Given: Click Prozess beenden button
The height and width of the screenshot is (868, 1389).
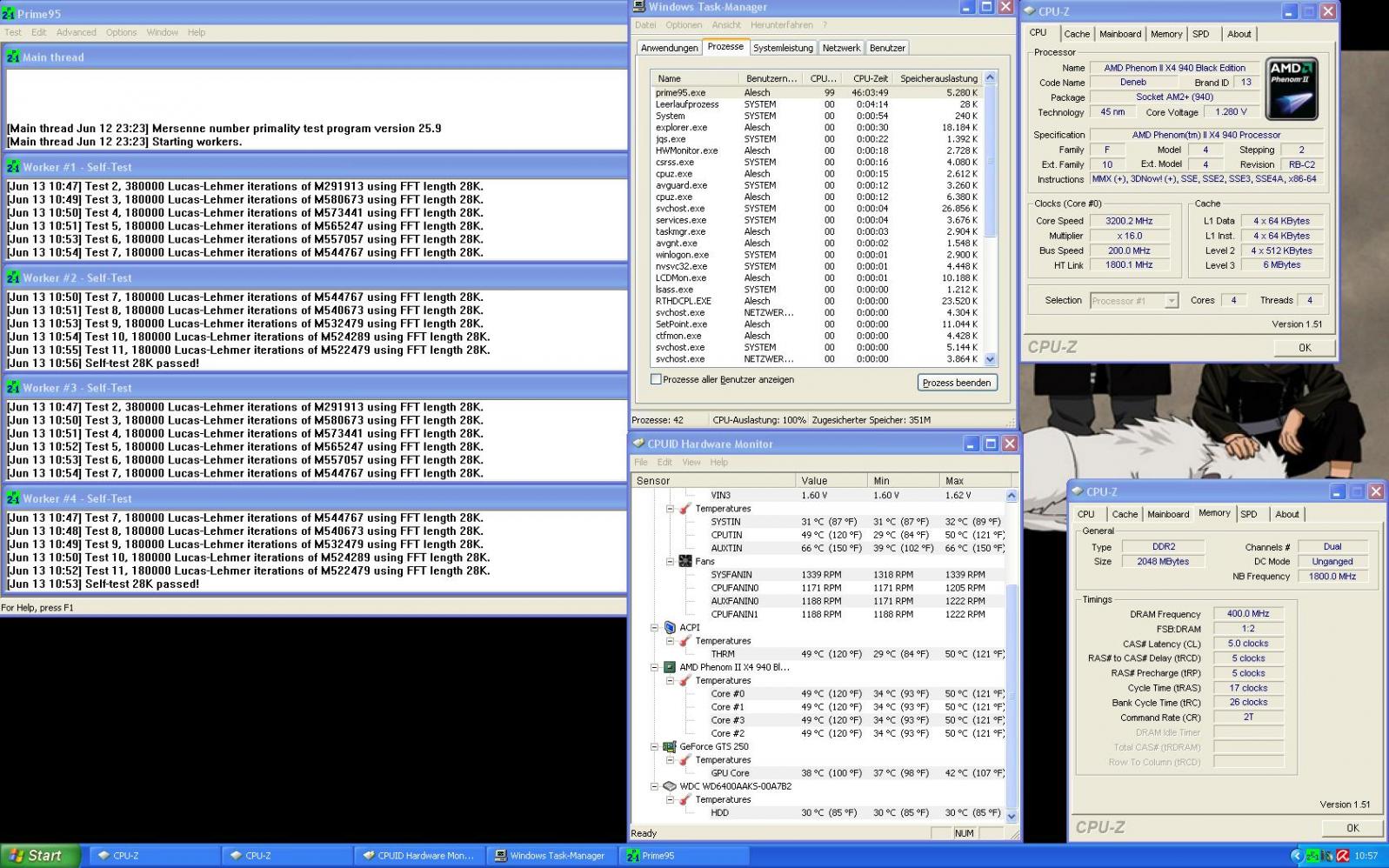Looking at the screenshot, I should (x=956, y=383).
